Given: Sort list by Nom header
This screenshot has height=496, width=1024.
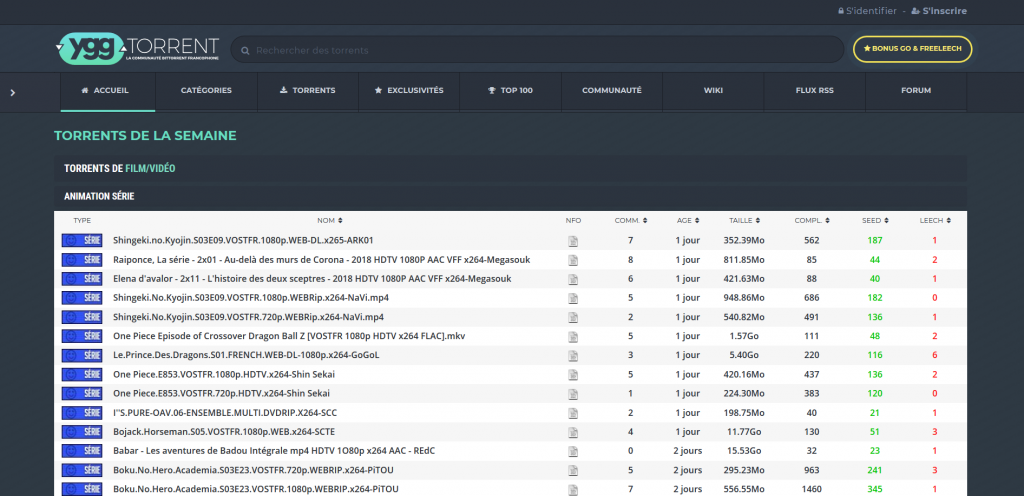Looking at the screenshot, I should tap(329, 220).
